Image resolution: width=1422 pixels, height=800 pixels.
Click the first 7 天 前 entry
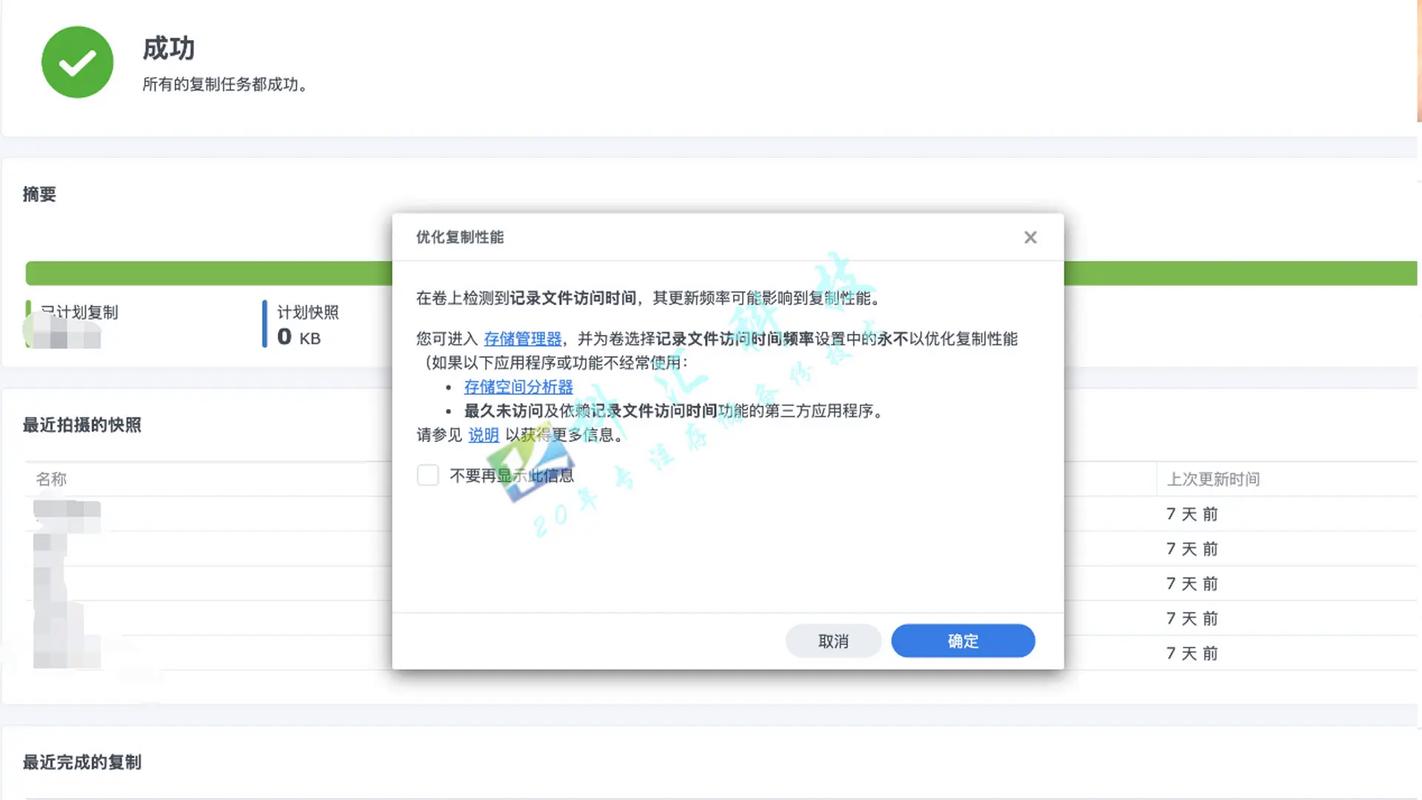tap(1192, 513)
